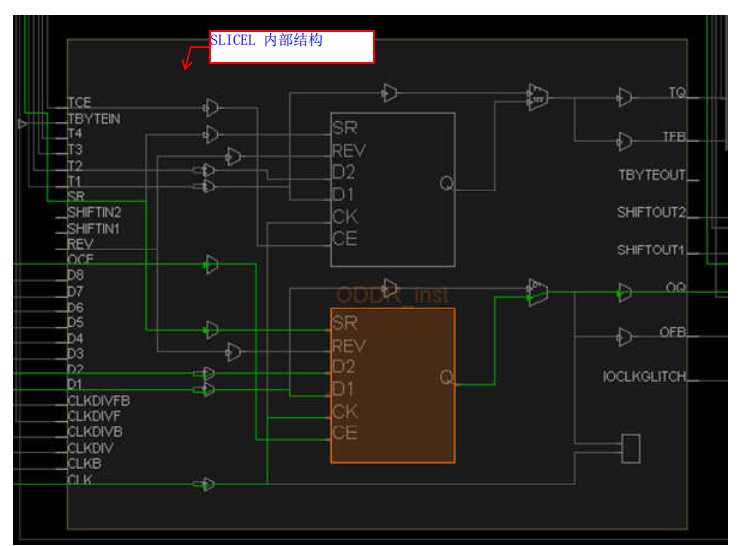
Task: Select the green SR buffer feeding ODDR_inst
Action: click(211, 330)
